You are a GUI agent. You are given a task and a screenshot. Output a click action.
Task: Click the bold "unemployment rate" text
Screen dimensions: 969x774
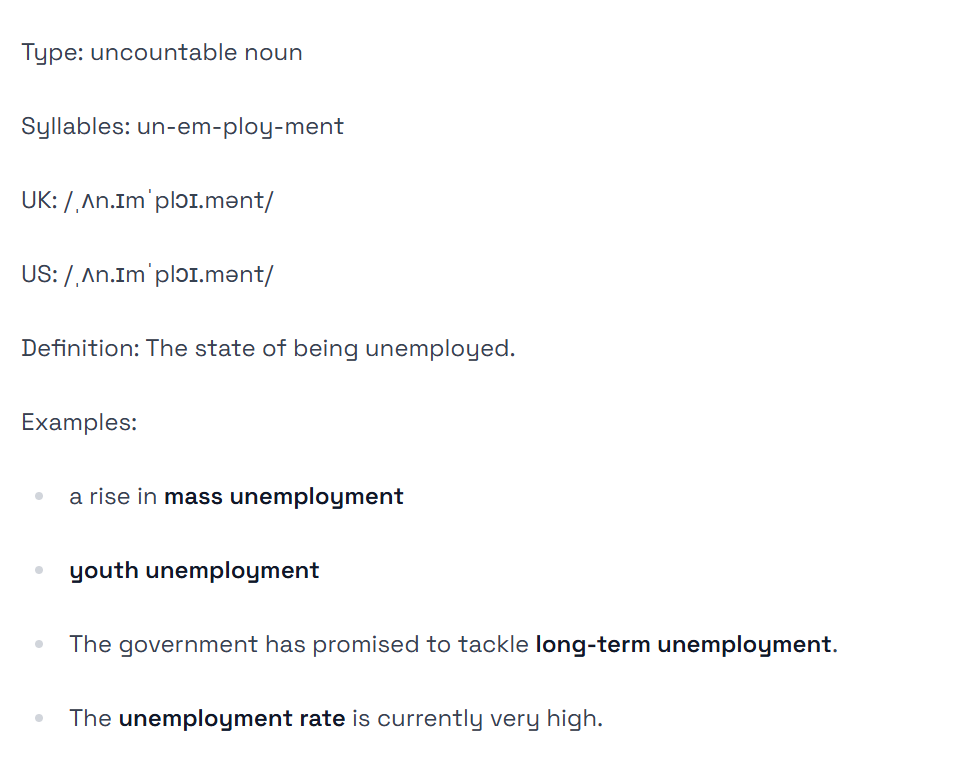[231, 719]
